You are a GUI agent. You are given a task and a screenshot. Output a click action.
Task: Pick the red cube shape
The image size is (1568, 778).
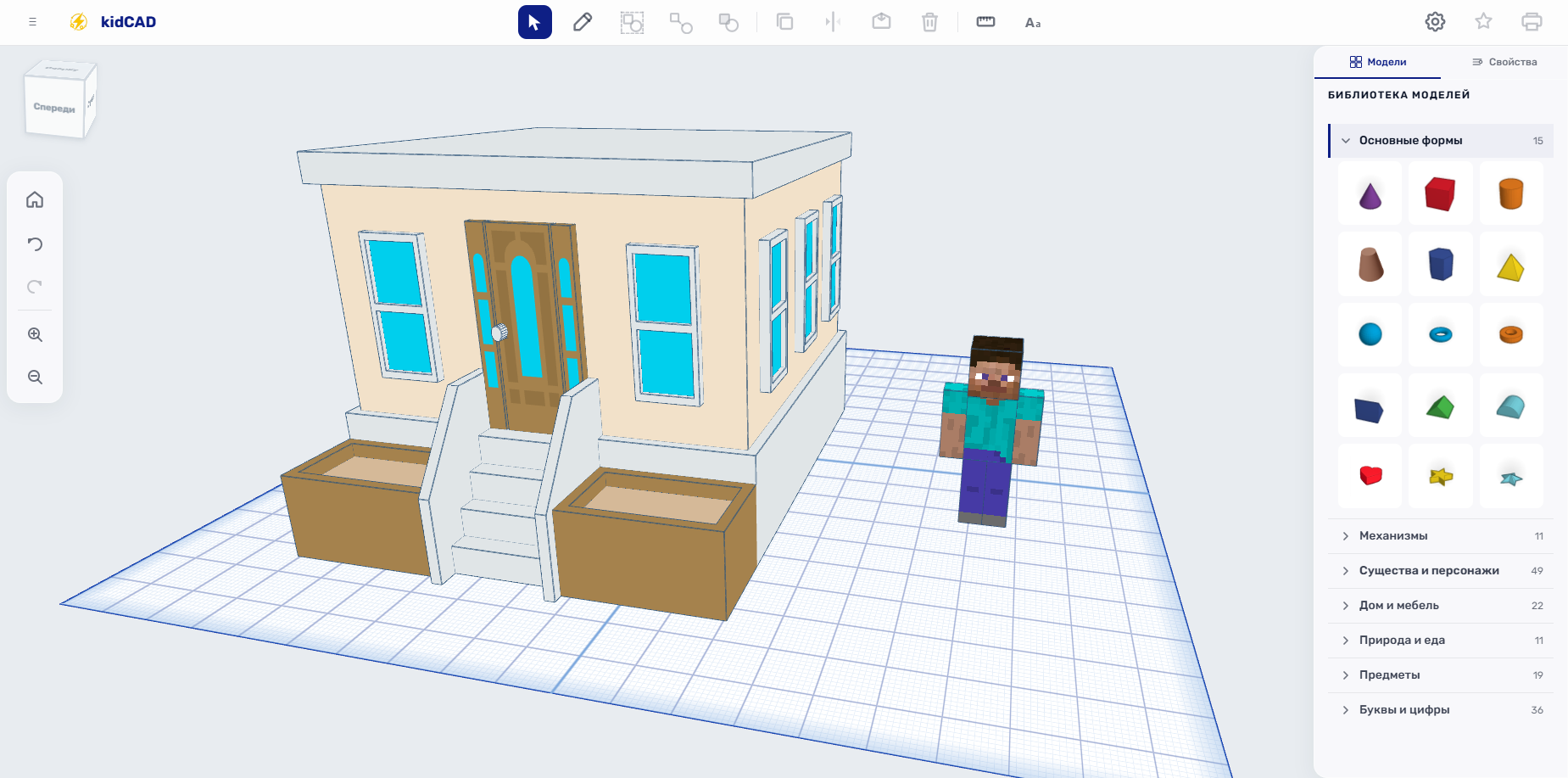tap(1441, 194)
